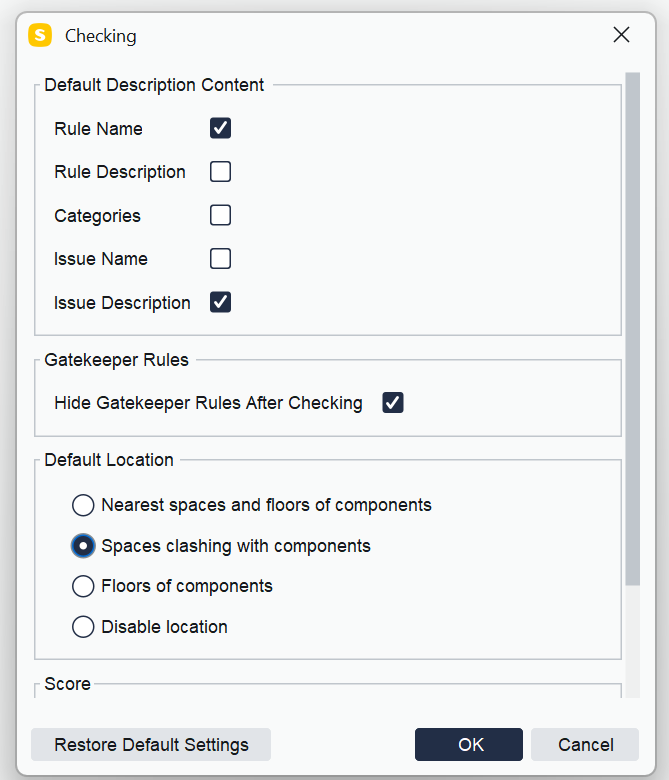This screenshot has width=669, height=780.
Task: Toggle Hide Gatekeeper Rules After Checking
Action: (x=393, y=403)
